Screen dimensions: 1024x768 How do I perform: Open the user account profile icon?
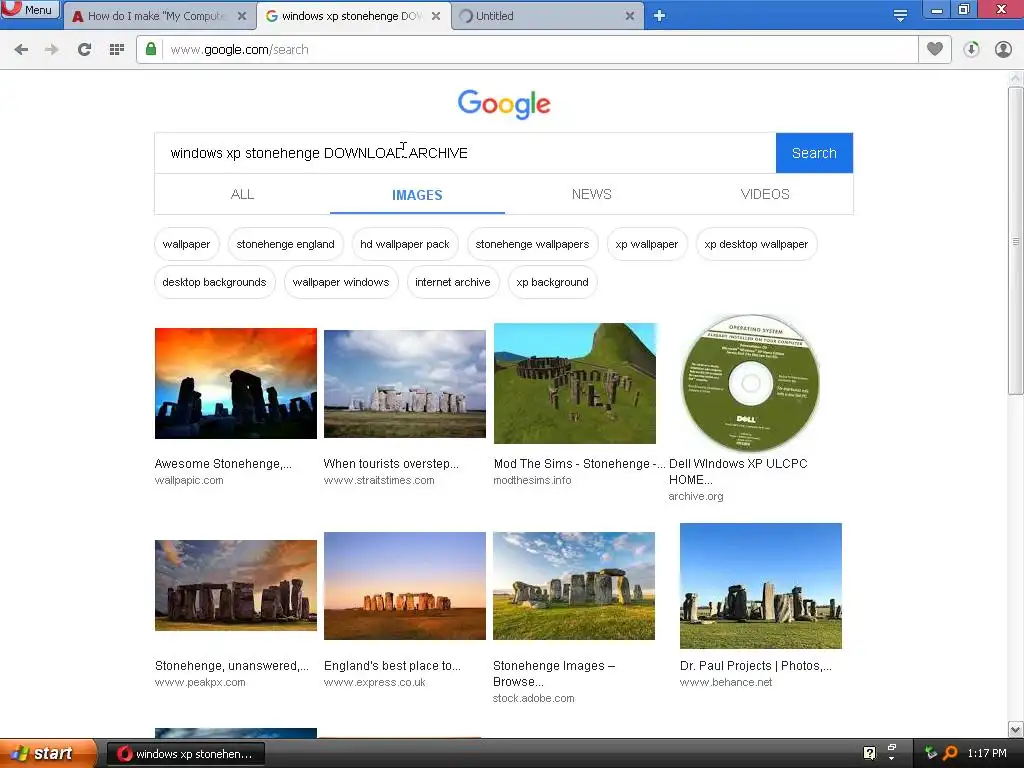tap(1003, 50)
